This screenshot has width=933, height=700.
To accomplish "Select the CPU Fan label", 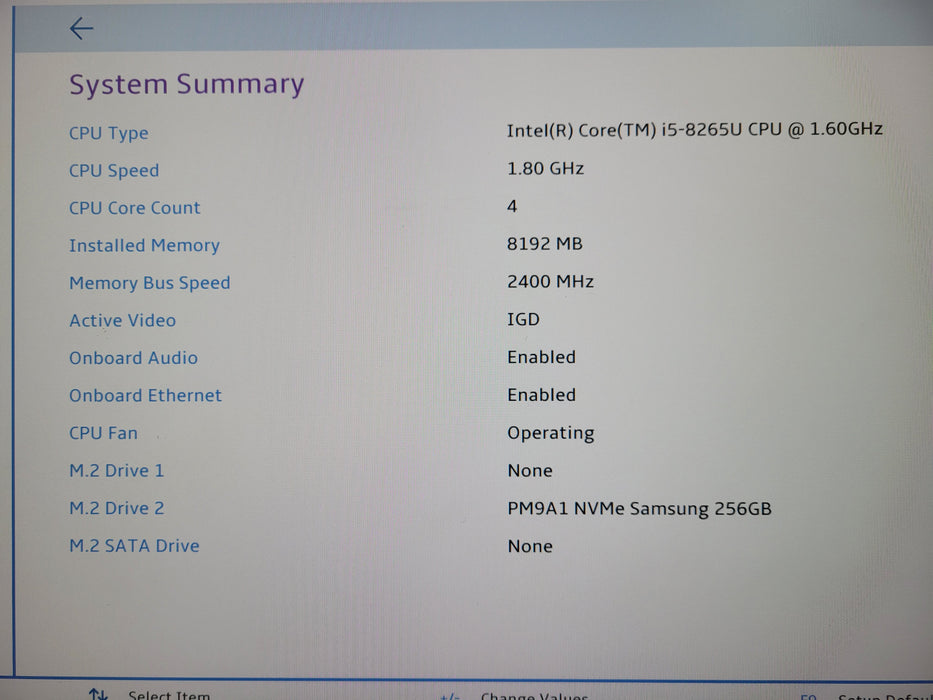I will 103,433.
